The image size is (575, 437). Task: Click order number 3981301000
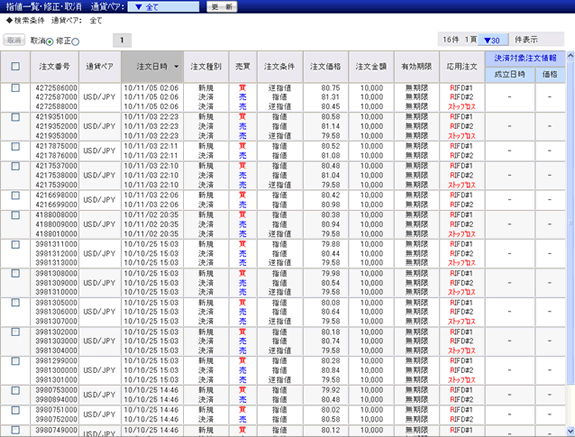tap(56, 380)
